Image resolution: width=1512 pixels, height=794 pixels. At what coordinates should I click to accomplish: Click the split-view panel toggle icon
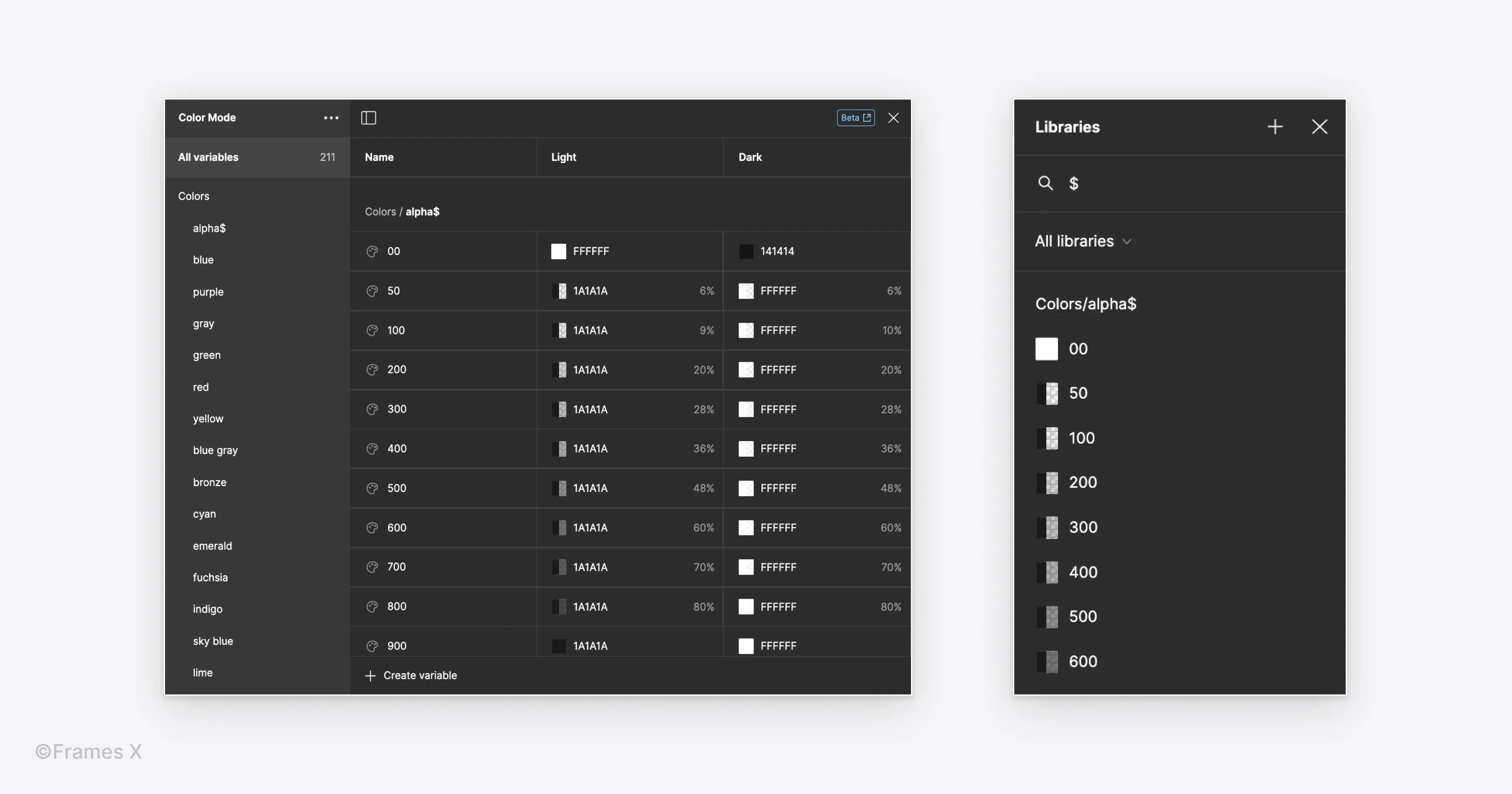(x=369, y=118)
